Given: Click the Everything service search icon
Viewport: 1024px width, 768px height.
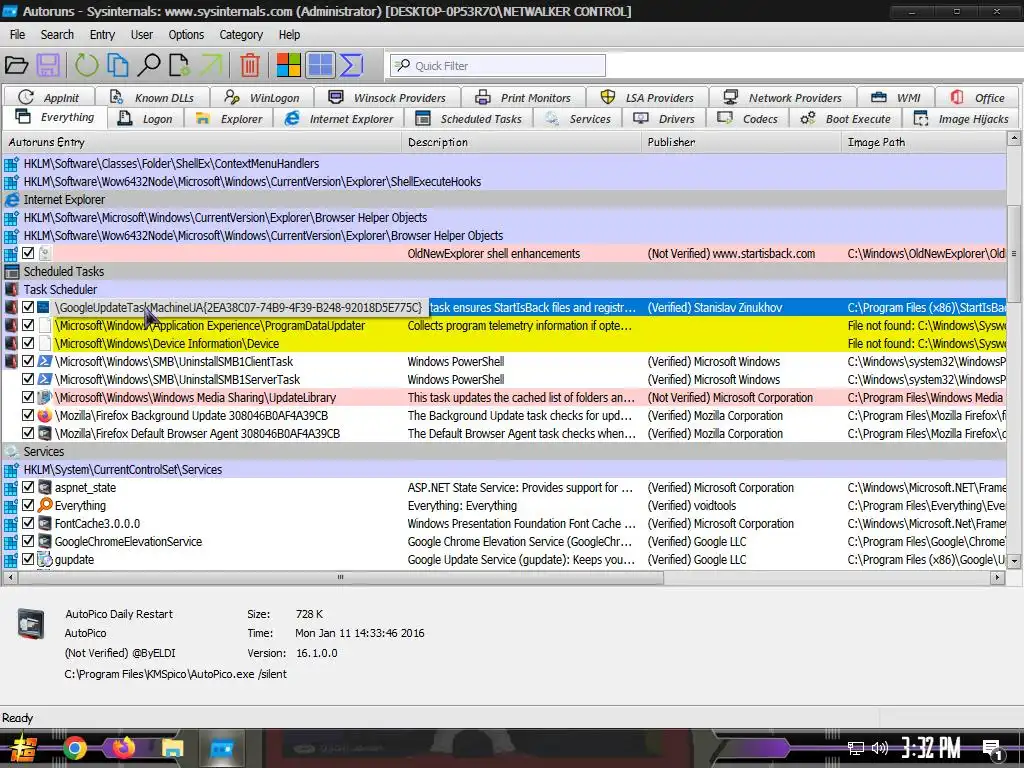Looking at the screenshot, I should pyautogui.click(x=45, y=505).
